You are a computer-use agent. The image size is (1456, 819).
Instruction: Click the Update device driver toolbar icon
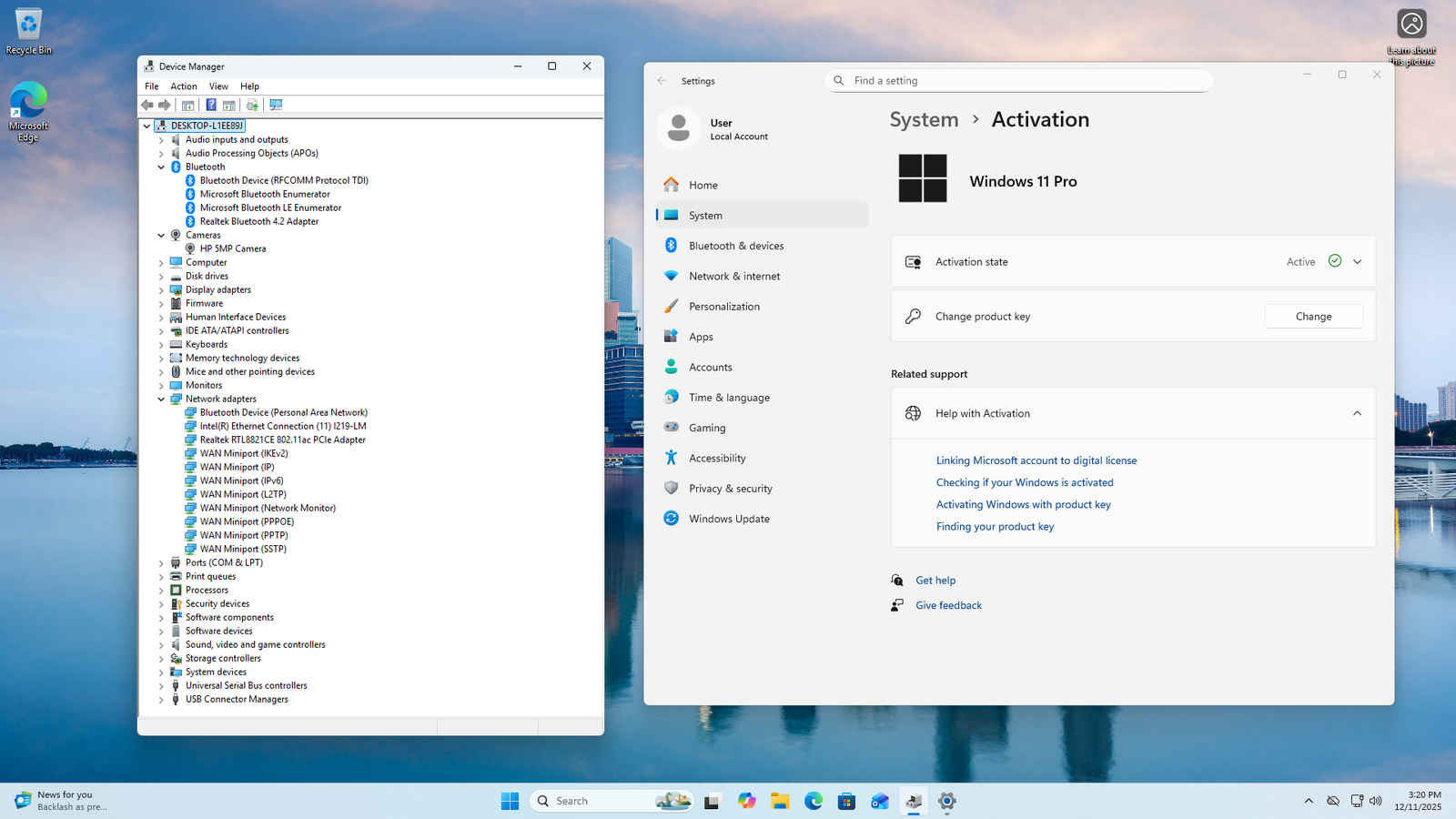click(252, 106)
